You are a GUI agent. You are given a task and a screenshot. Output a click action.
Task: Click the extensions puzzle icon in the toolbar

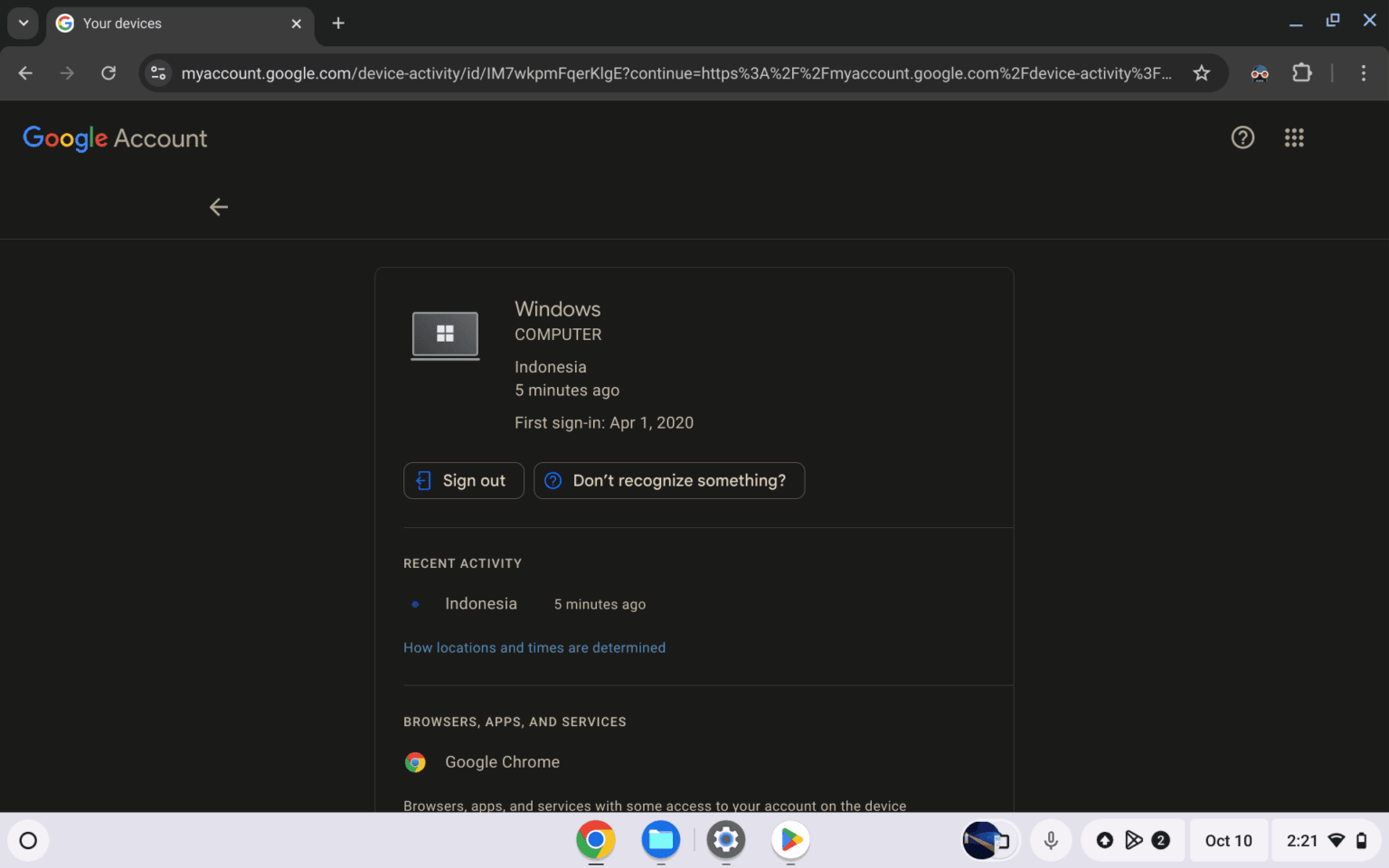(x=1301, y=73)
